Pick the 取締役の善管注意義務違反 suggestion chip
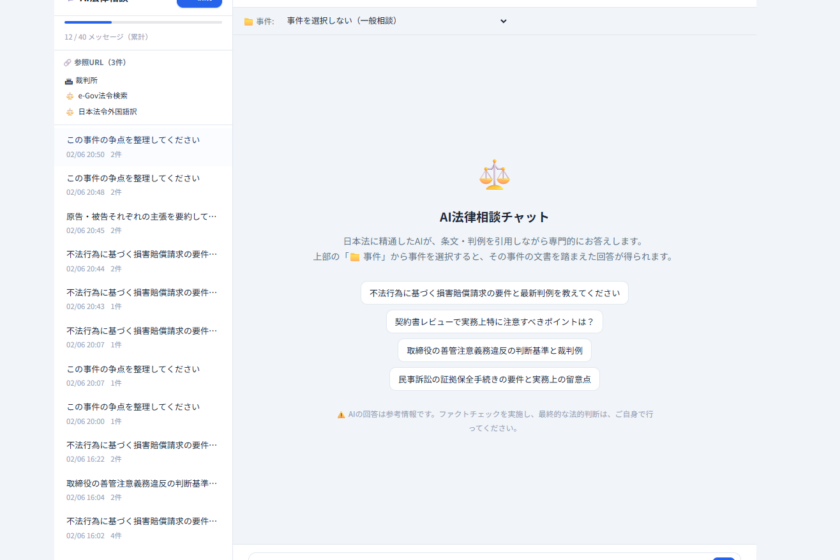Screen dimensions: 840x560 [494, 351]
